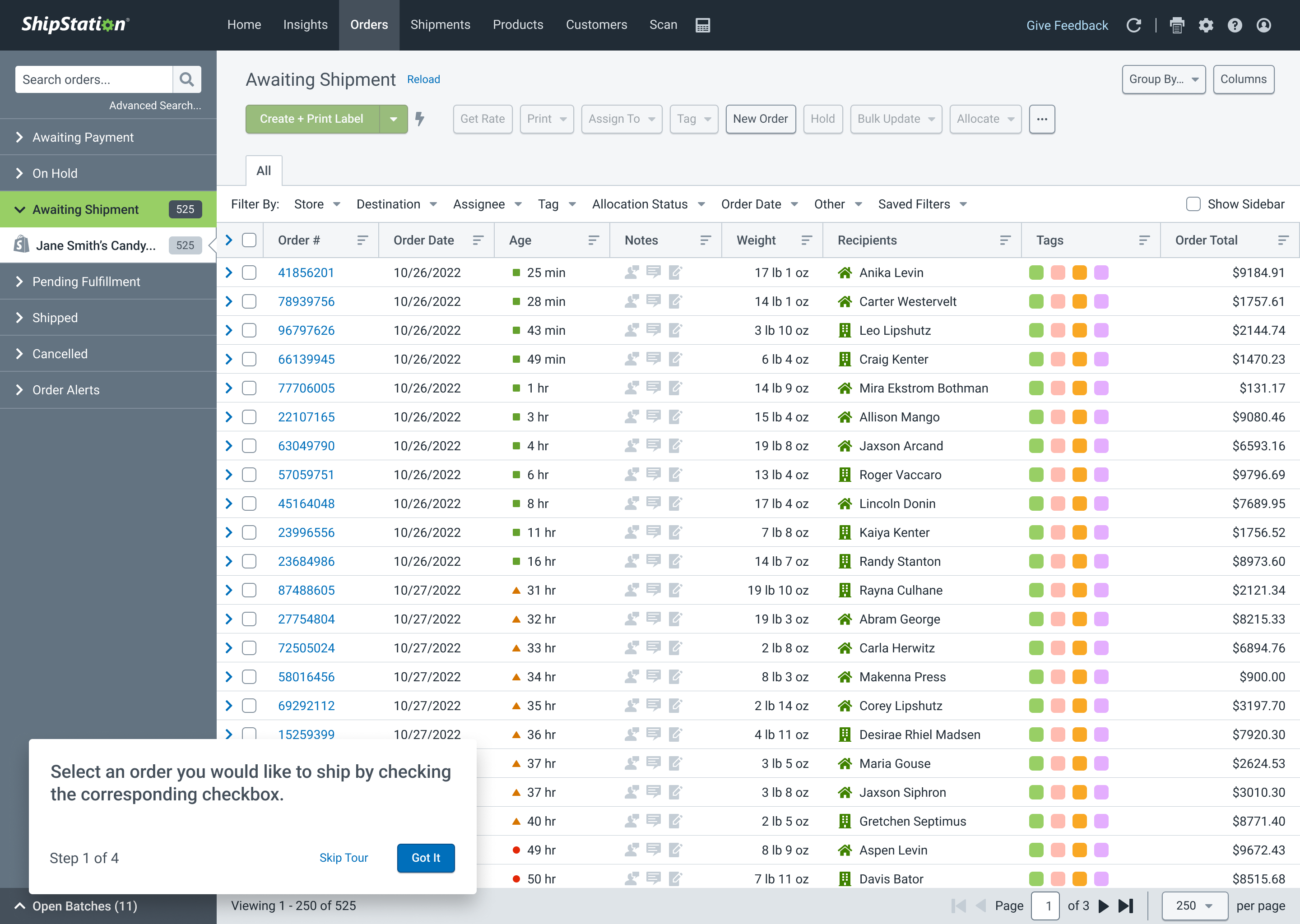Click the lightning bolt automation icon
This screenshot has height=924, width=1300.
click(419, 119)
